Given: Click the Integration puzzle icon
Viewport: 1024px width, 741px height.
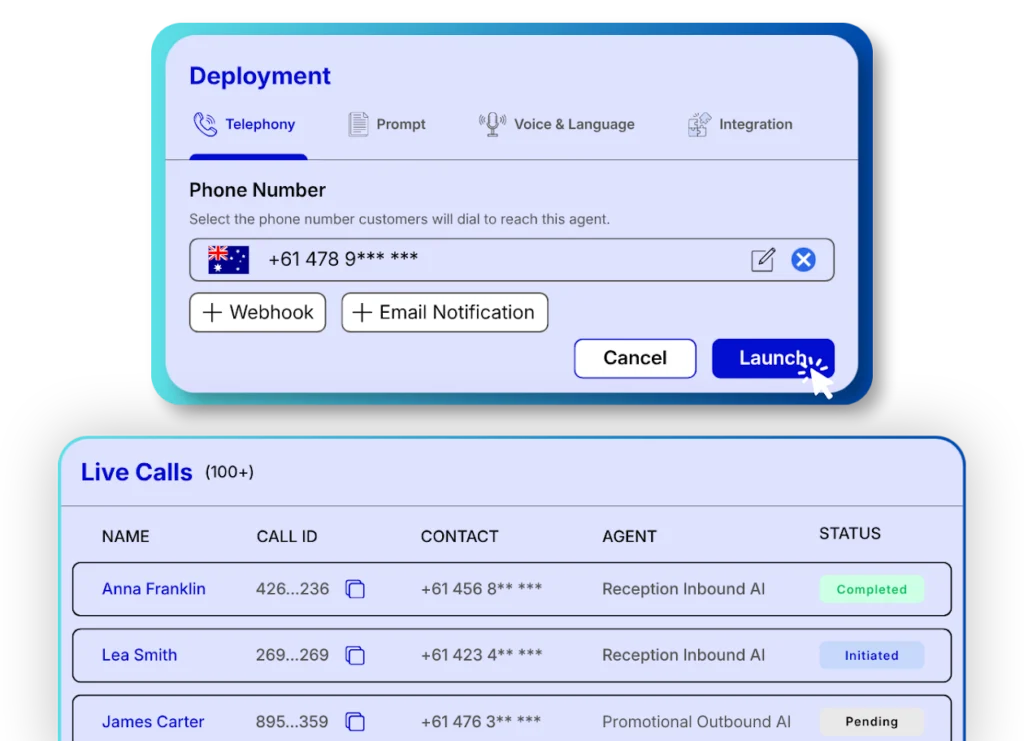Looking at the screenshot, I should pos(699,124).
